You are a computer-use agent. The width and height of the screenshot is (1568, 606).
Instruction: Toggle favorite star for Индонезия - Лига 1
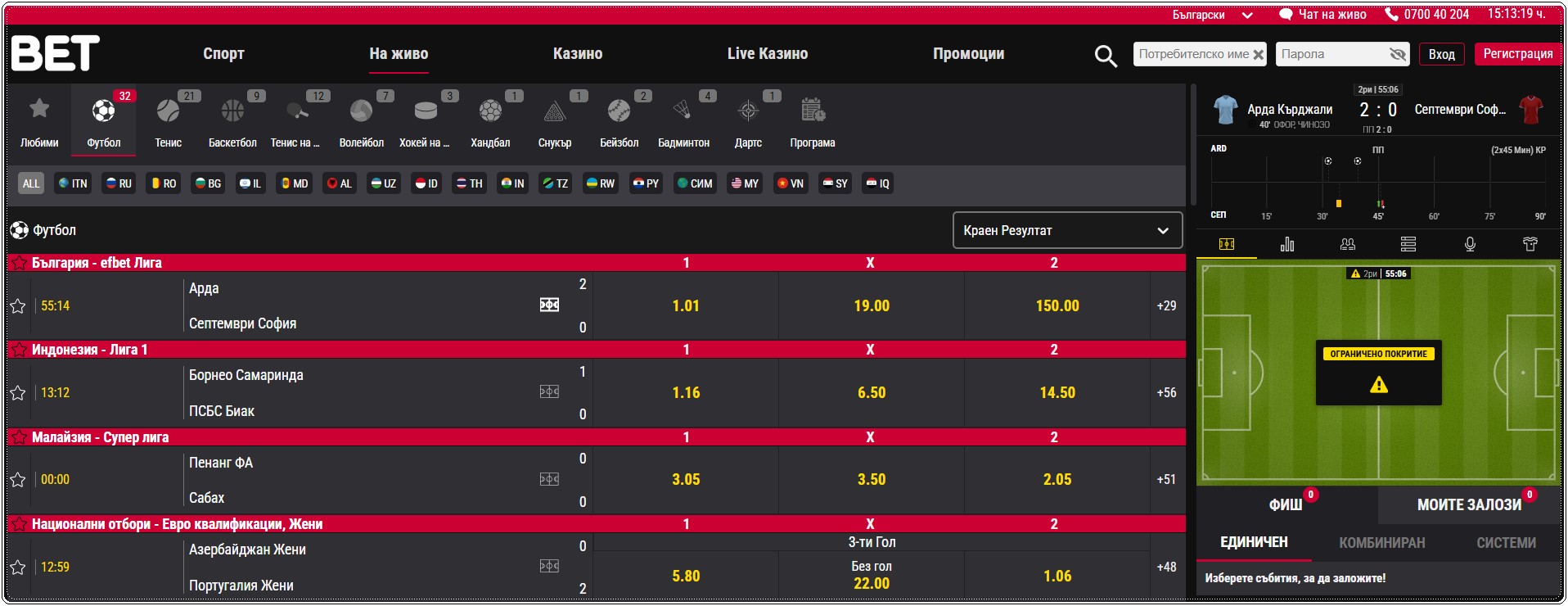point(19,350)
